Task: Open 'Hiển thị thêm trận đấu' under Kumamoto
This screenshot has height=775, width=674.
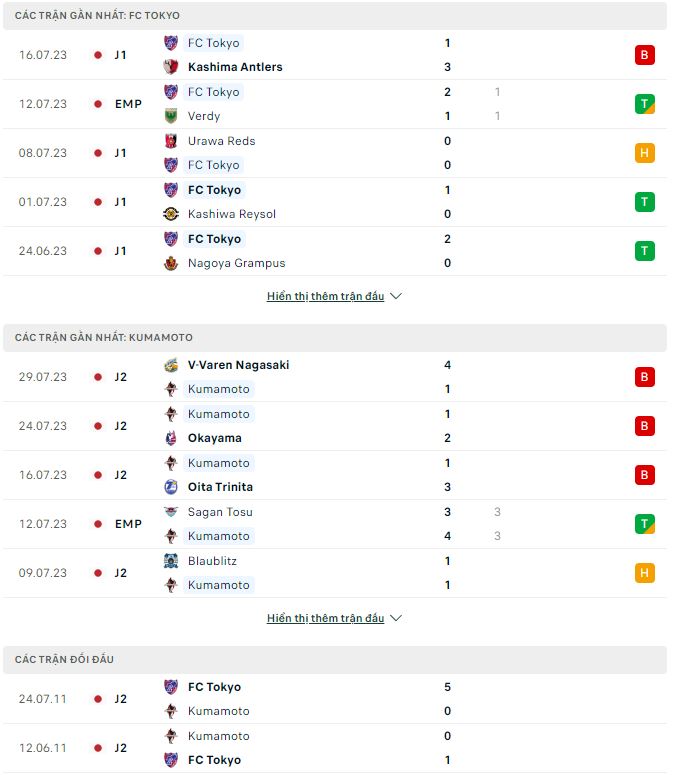Action: pyautogui.click(x=325, y=618)
